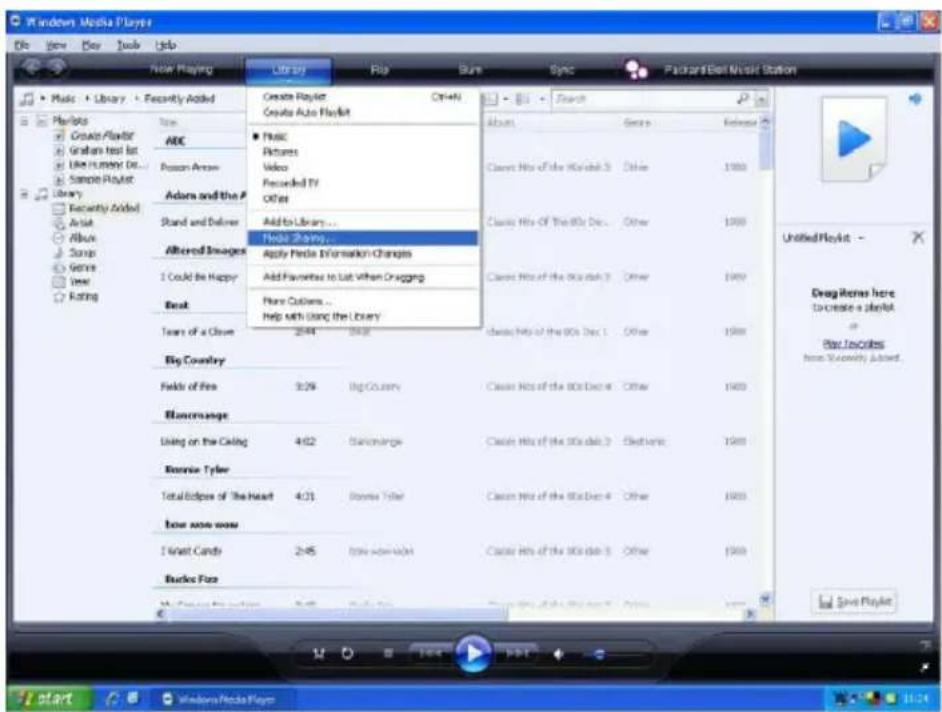Switch to the Sync tab

[x=561, y=70]
